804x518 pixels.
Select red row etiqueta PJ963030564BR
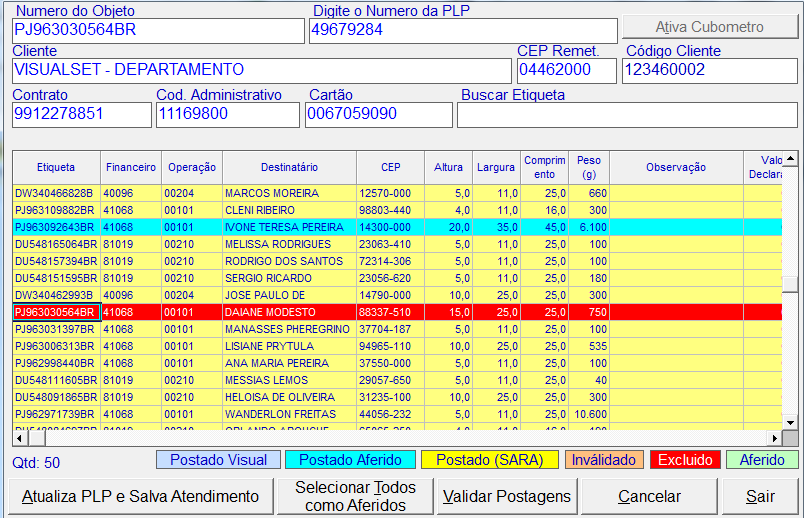pyautogui.click(x=56, y=312)
